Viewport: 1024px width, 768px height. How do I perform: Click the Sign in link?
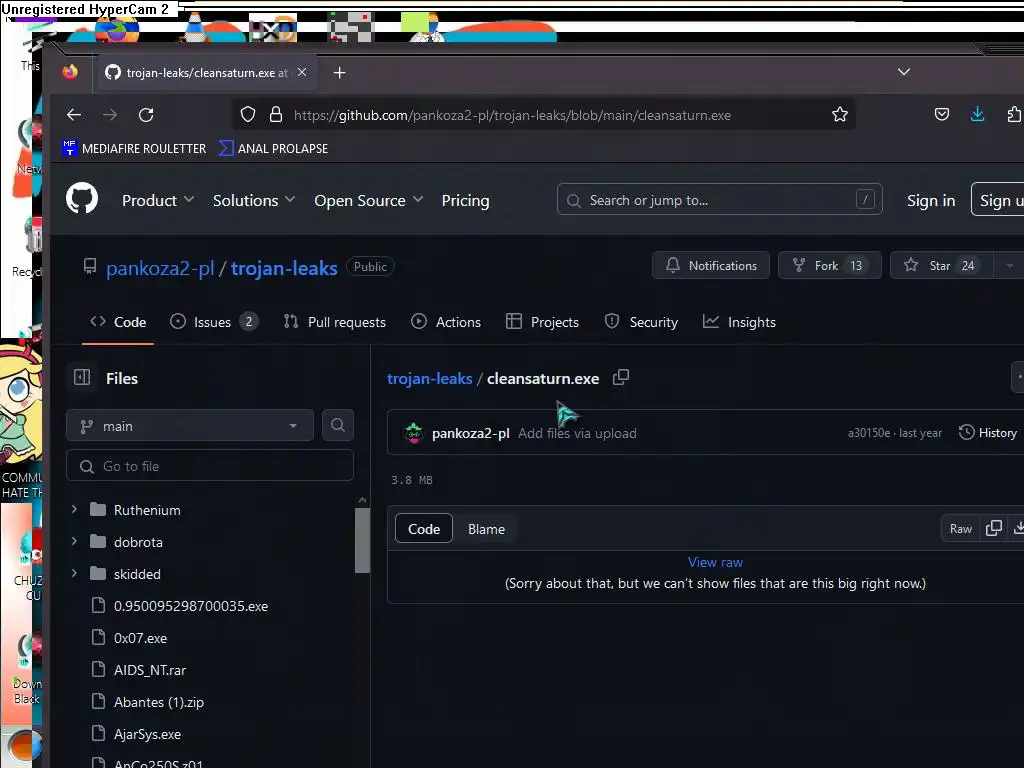pos(931,200)
